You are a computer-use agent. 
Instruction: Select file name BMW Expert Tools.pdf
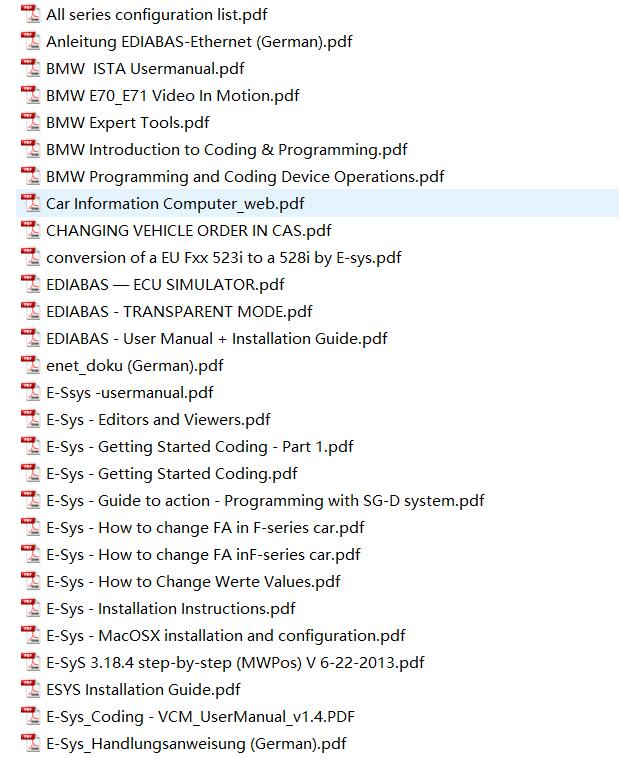pos(128,122)
